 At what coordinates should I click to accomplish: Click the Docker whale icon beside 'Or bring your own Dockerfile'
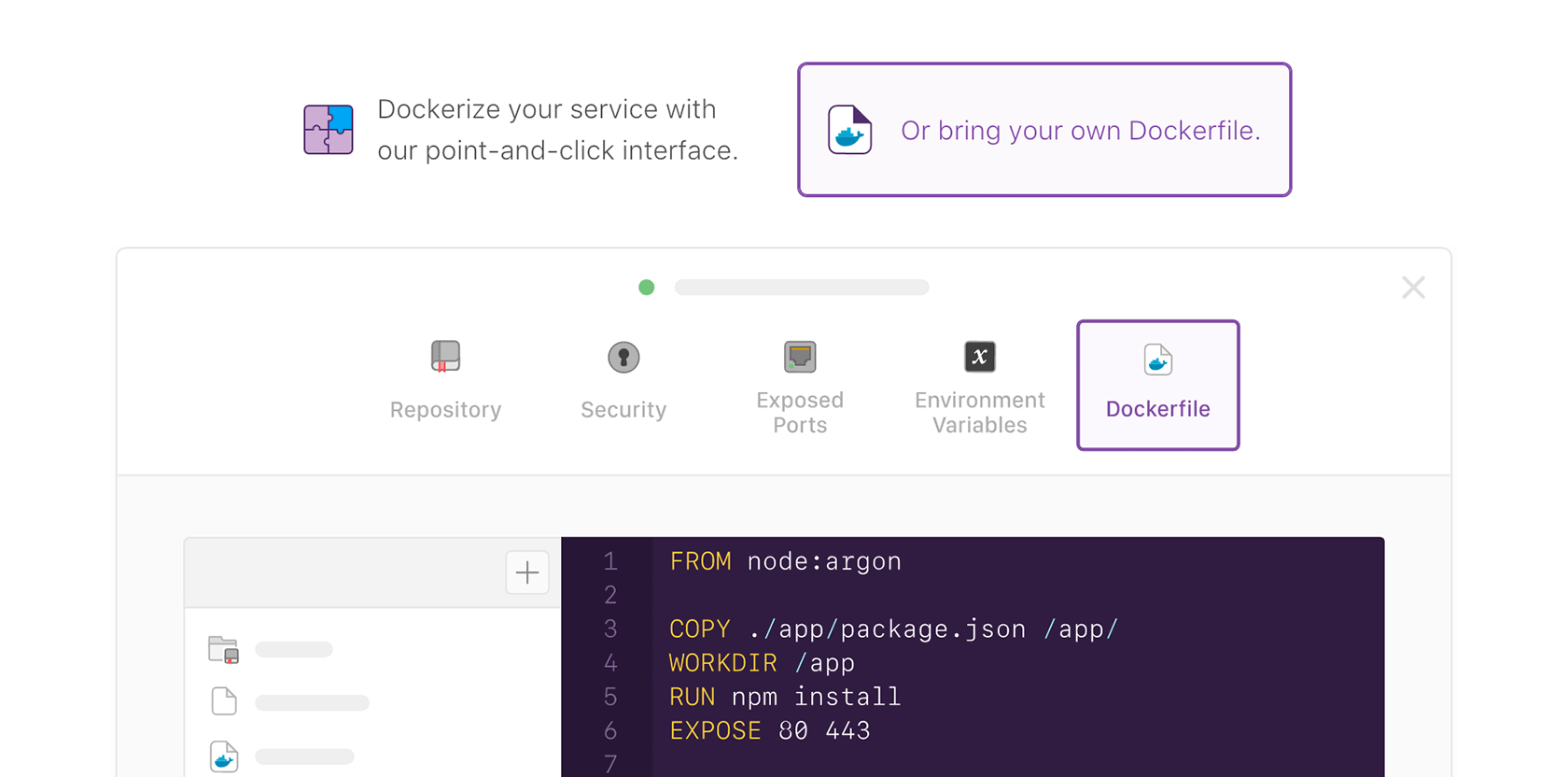849,130
